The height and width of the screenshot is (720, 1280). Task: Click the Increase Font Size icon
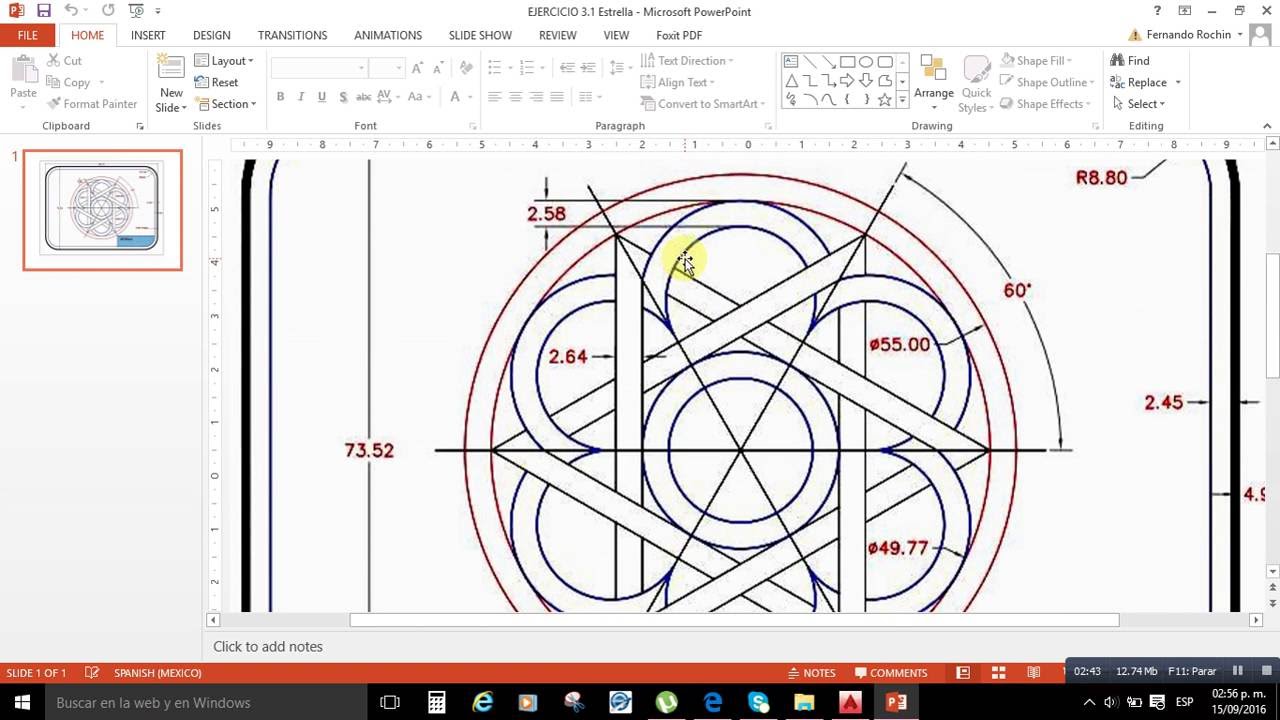pyautogui.click(x=418, y=67)
